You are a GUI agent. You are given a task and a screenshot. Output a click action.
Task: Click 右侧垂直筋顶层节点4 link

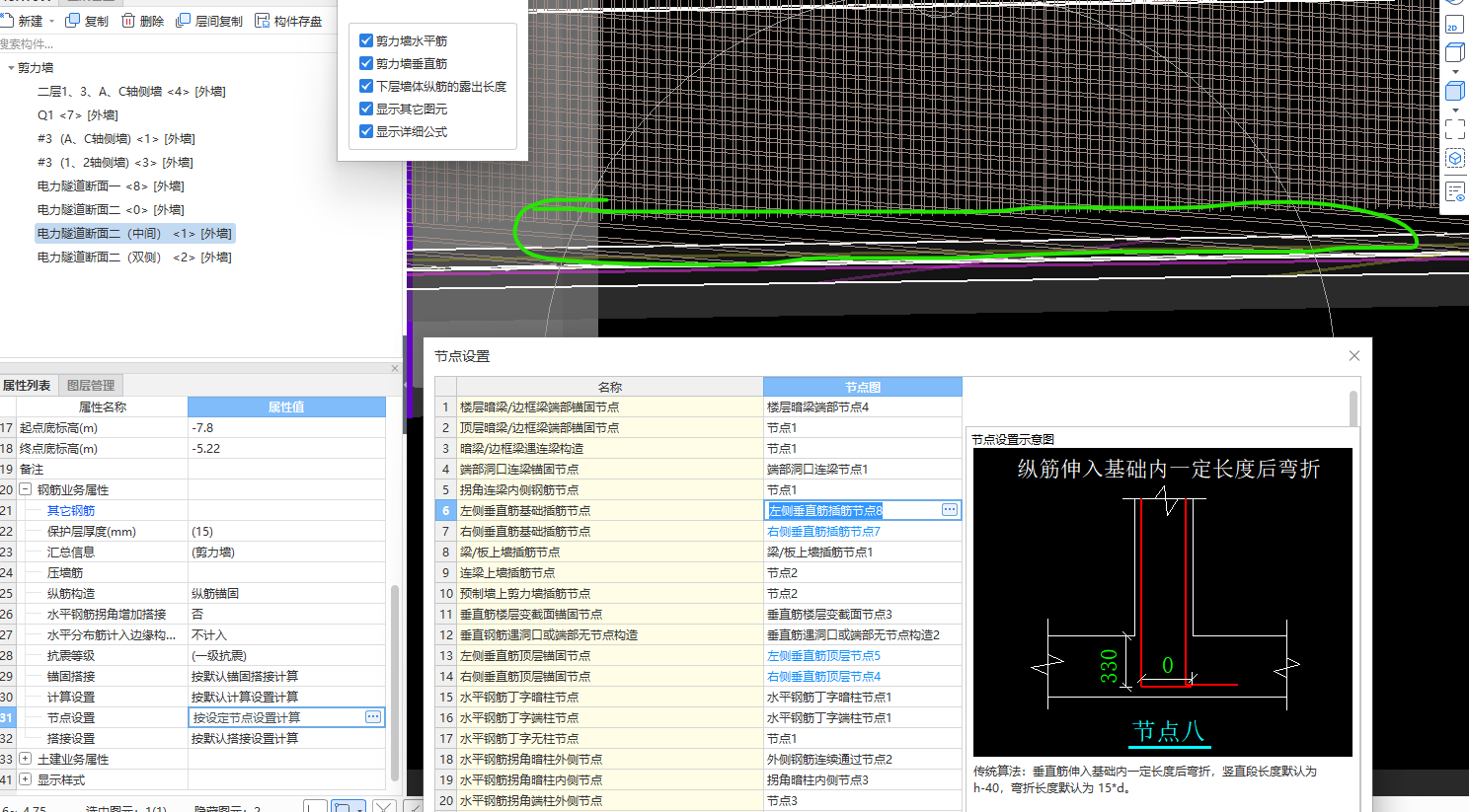(x=823, y=676)
